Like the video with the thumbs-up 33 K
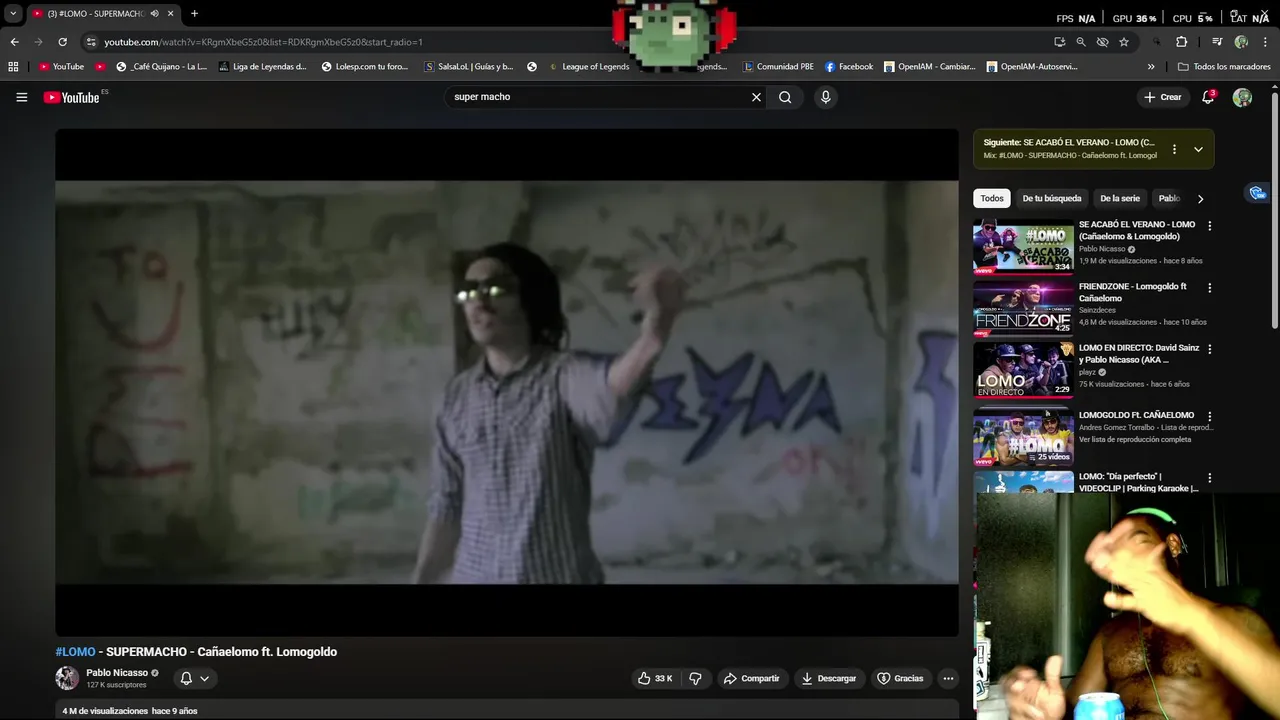Screen dimensions: 1280x720 coord(655,678)
